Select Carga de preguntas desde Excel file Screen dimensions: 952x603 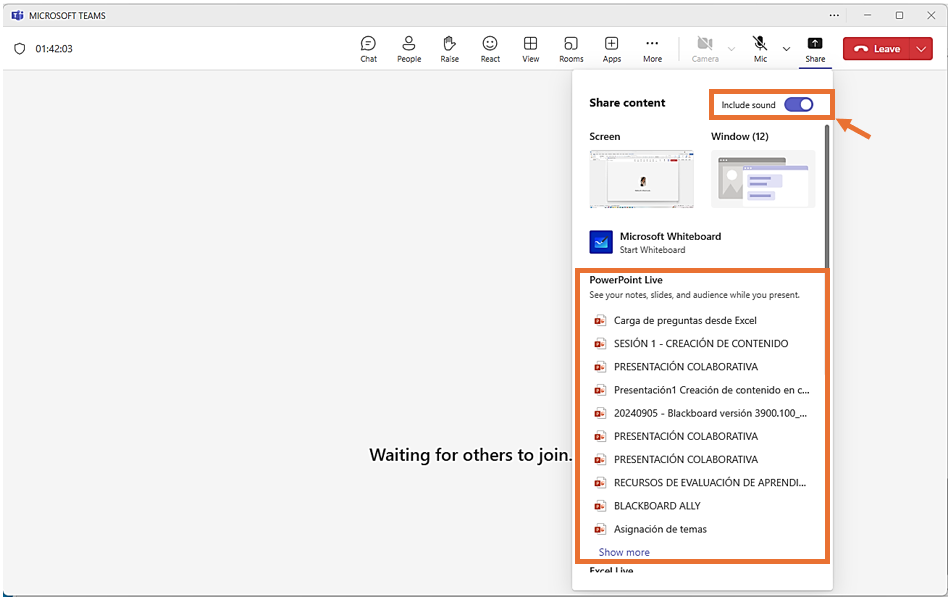click(685, 321)
